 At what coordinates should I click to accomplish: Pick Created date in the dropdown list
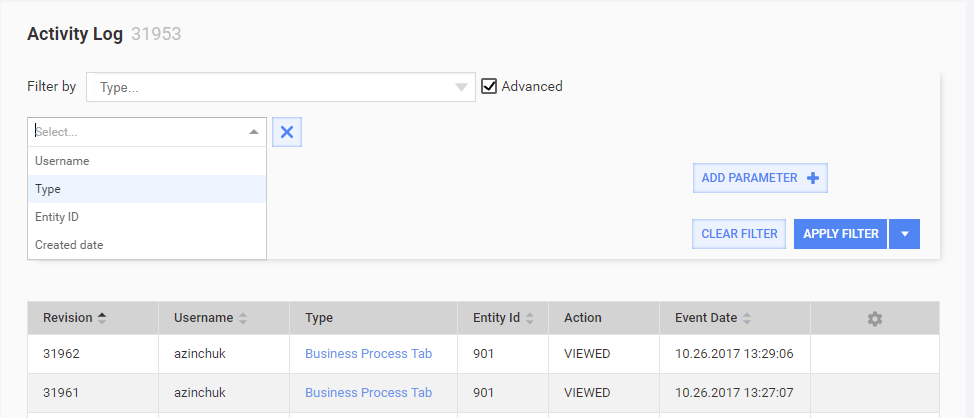(147, 245)
